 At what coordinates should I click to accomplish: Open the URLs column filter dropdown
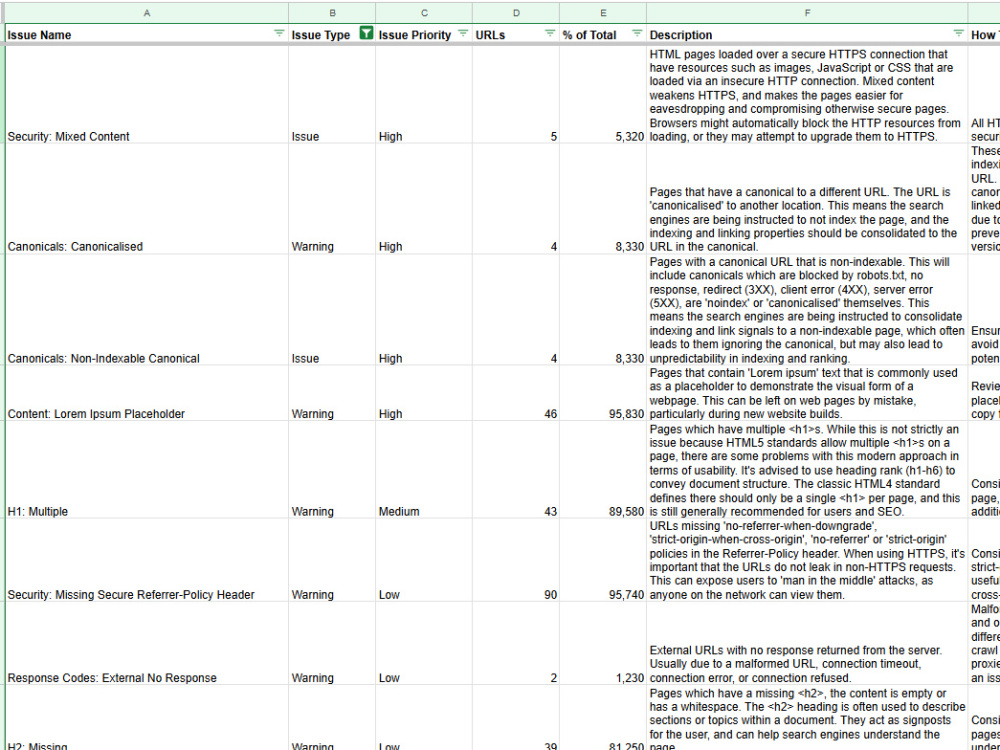click(x=550, y=33)
